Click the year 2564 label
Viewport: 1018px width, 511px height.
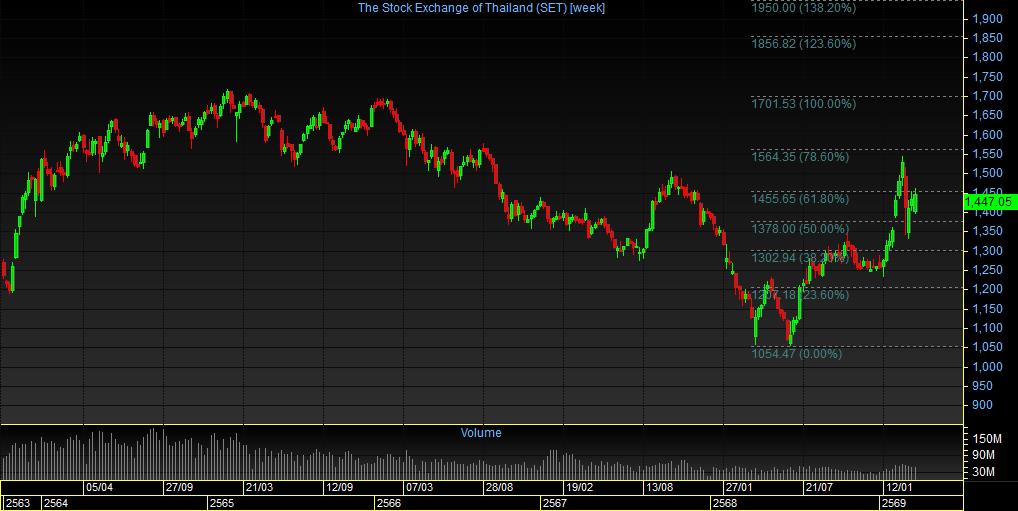[x=56, y=503]
